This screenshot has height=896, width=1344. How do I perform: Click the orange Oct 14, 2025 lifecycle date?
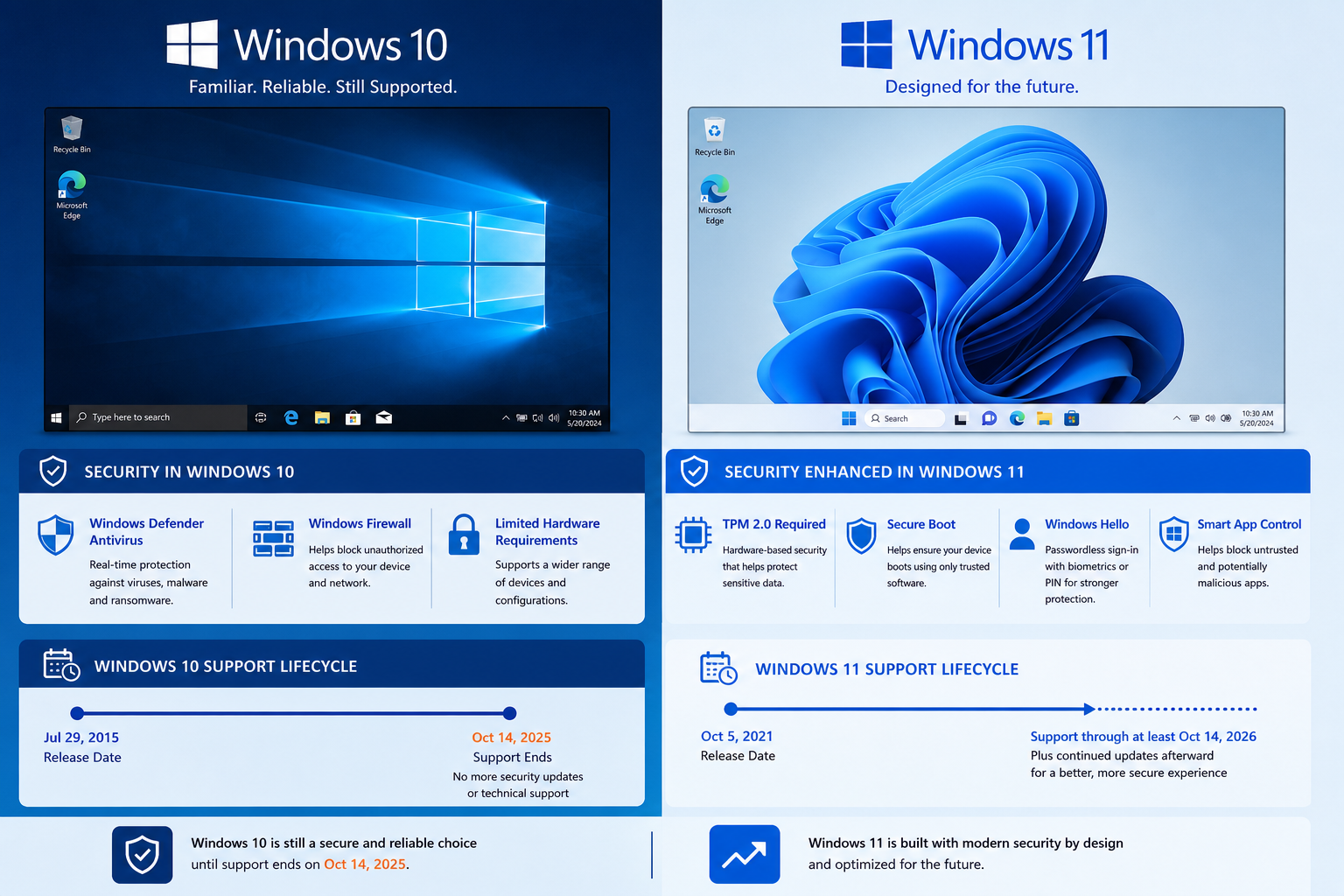512,738
